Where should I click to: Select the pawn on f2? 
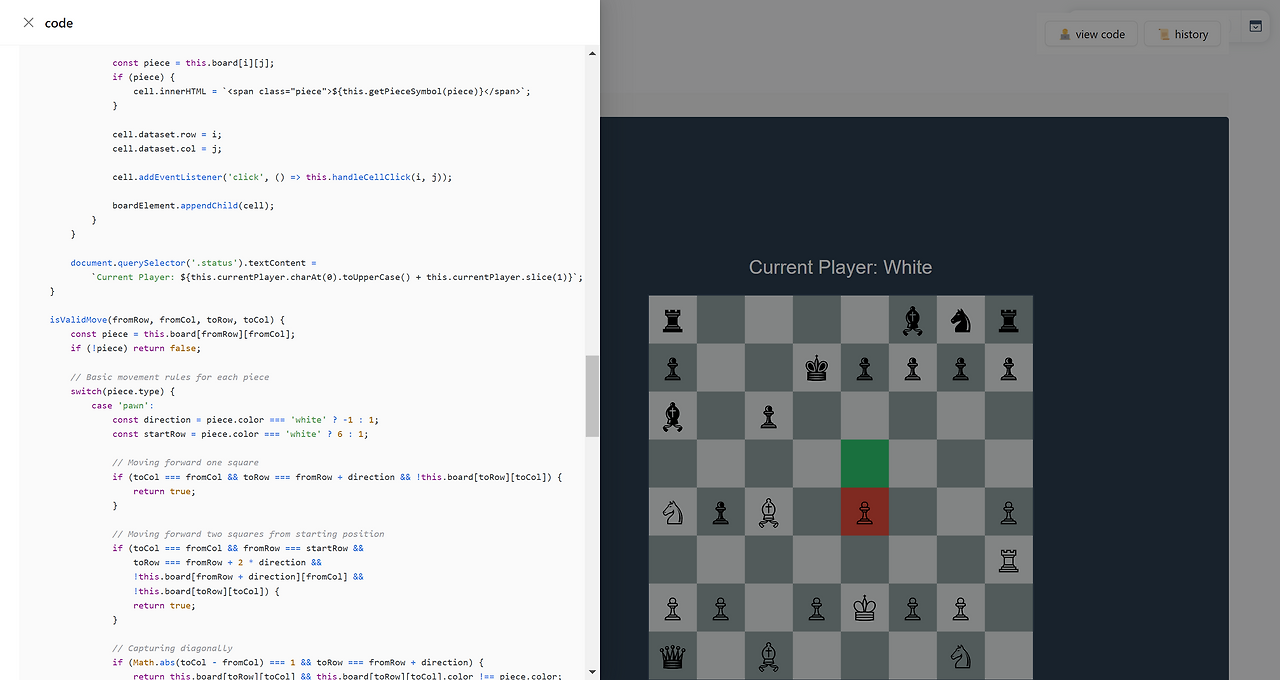tap(913, 608)
